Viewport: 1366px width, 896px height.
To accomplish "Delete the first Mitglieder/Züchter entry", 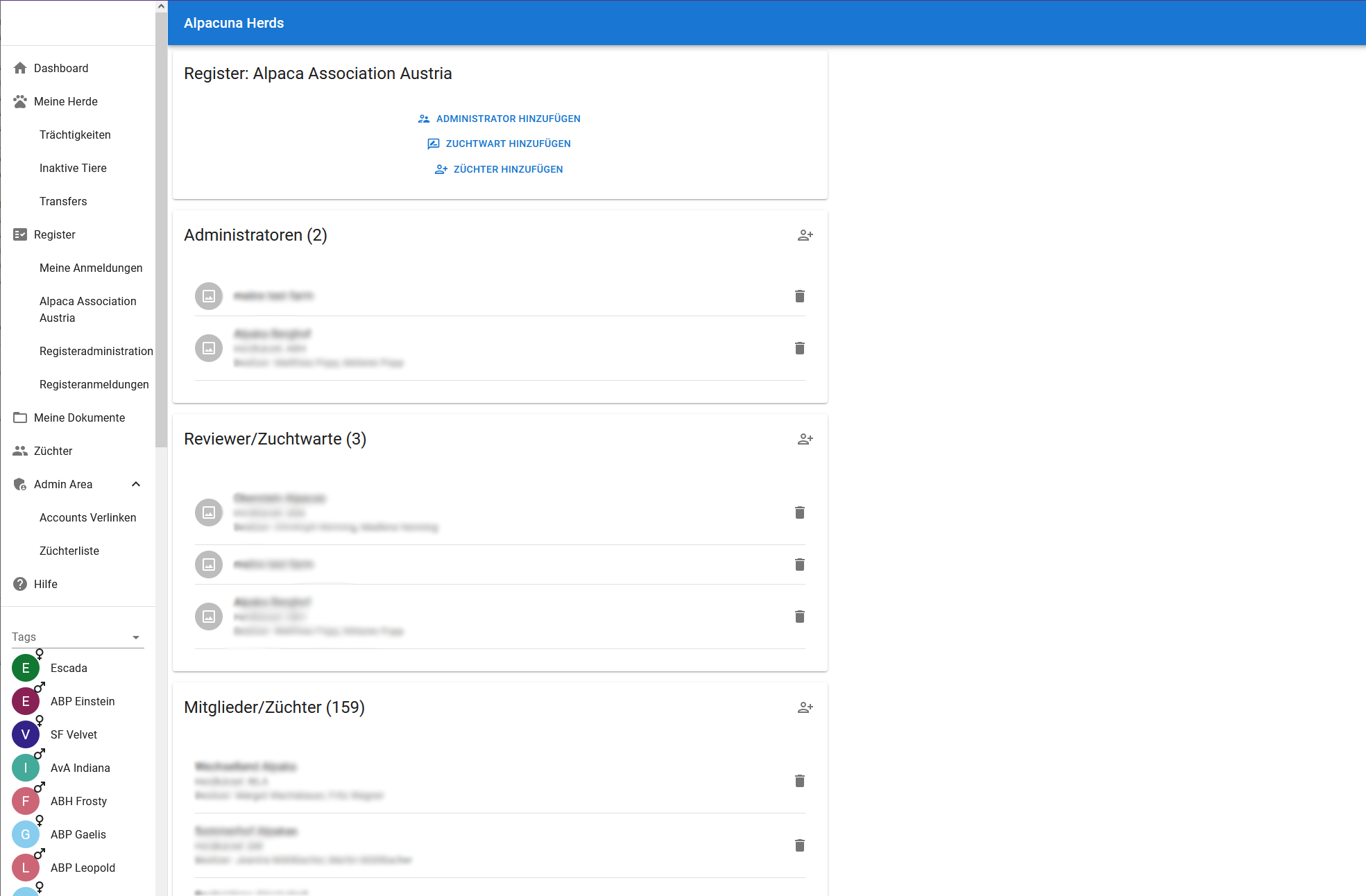I will pyautogui.click(x=800, y=781).
